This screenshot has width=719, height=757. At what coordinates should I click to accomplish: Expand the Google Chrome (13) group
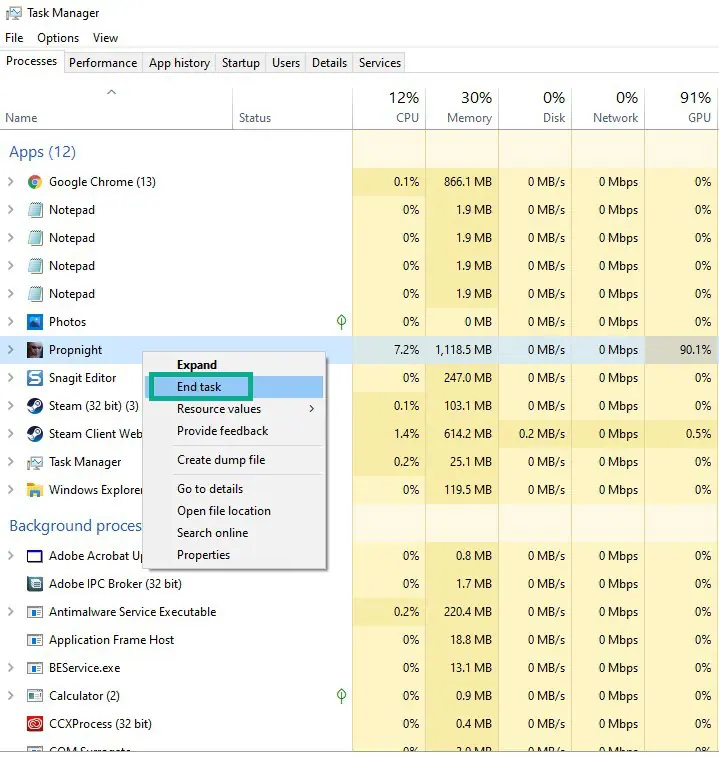[11, 182]
